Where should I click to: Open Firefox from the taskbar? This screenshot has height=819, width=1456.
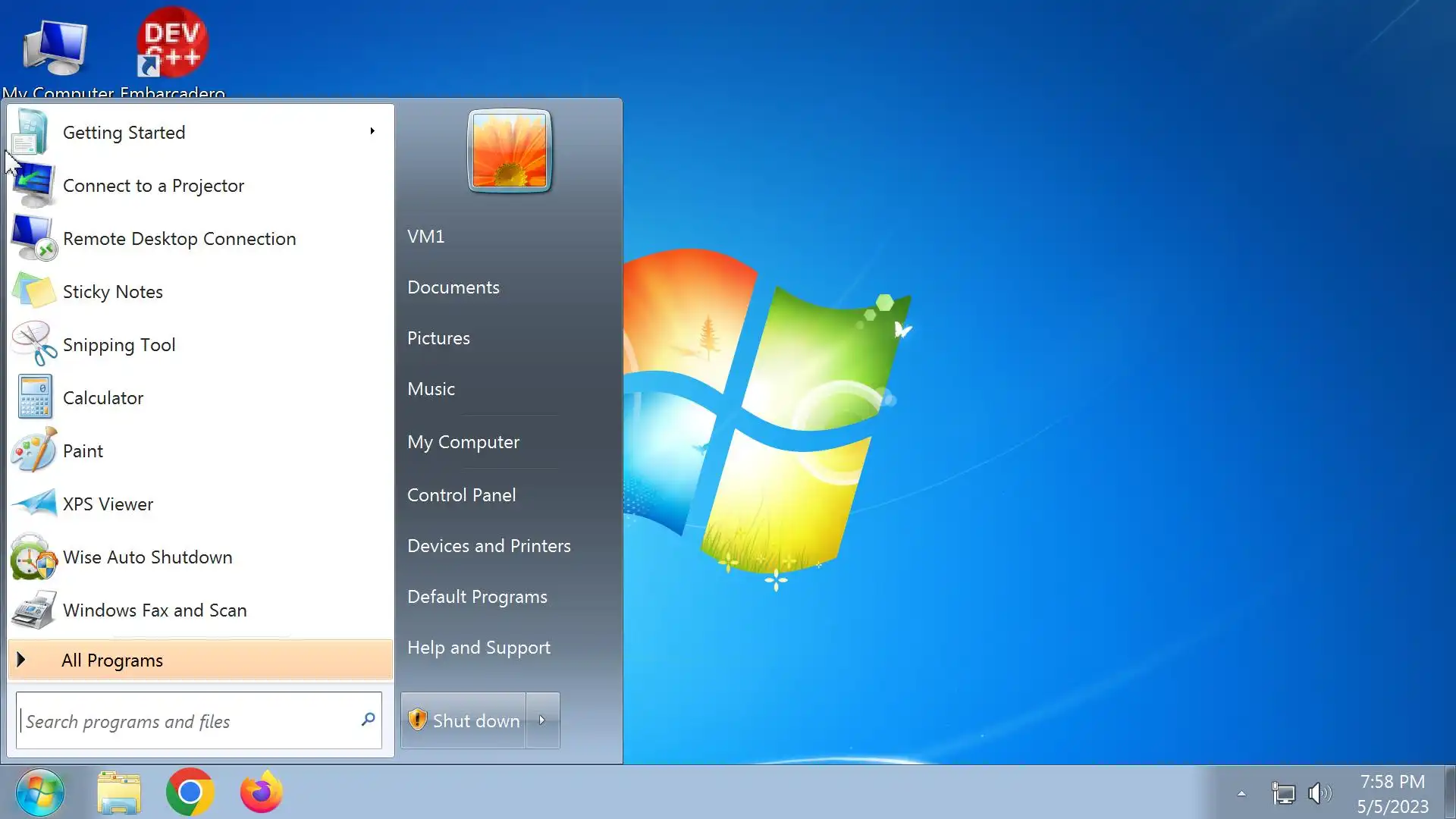[x=261, y=792]
